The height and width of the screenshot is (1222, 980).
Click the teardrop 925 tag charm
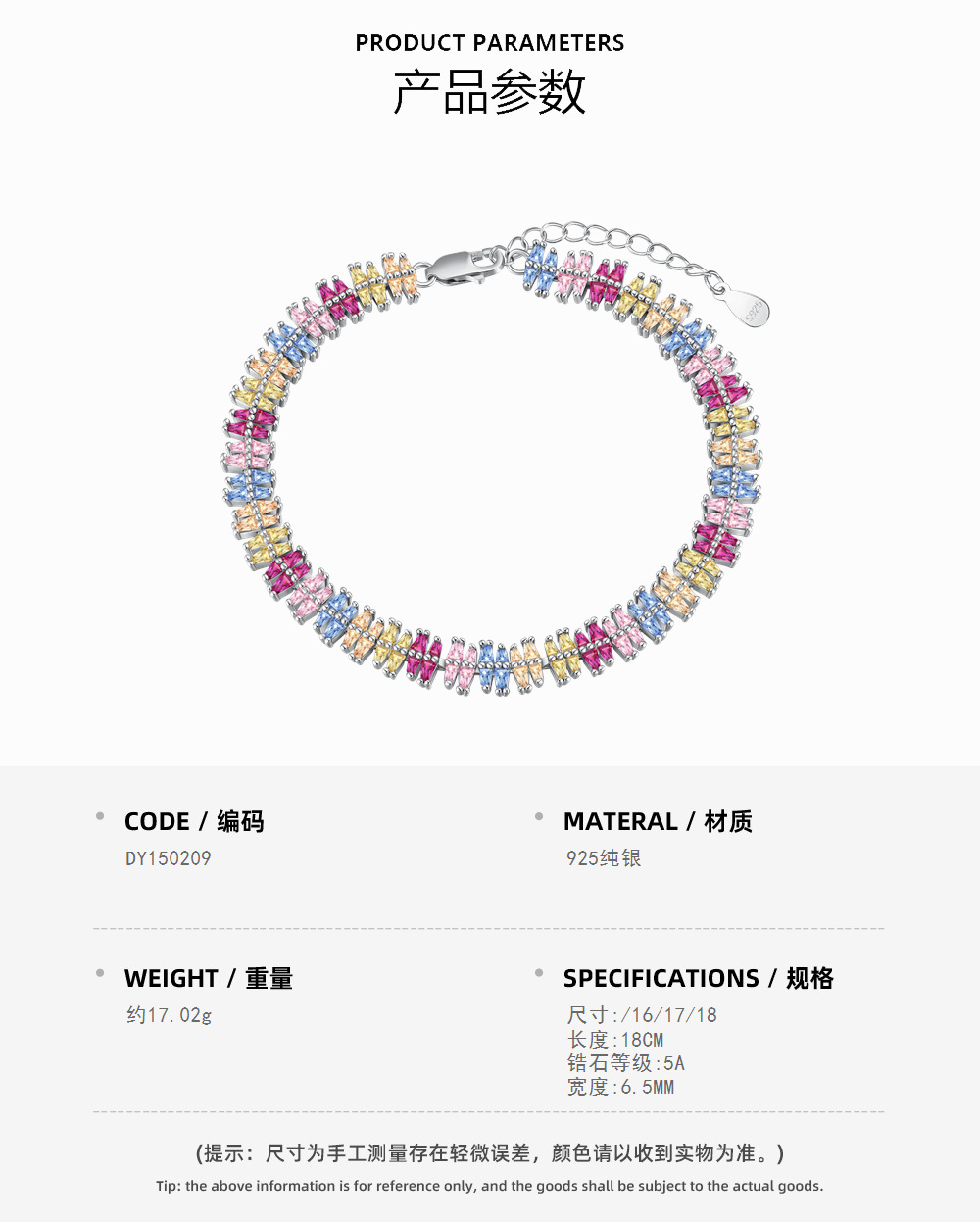click(752, 309)
